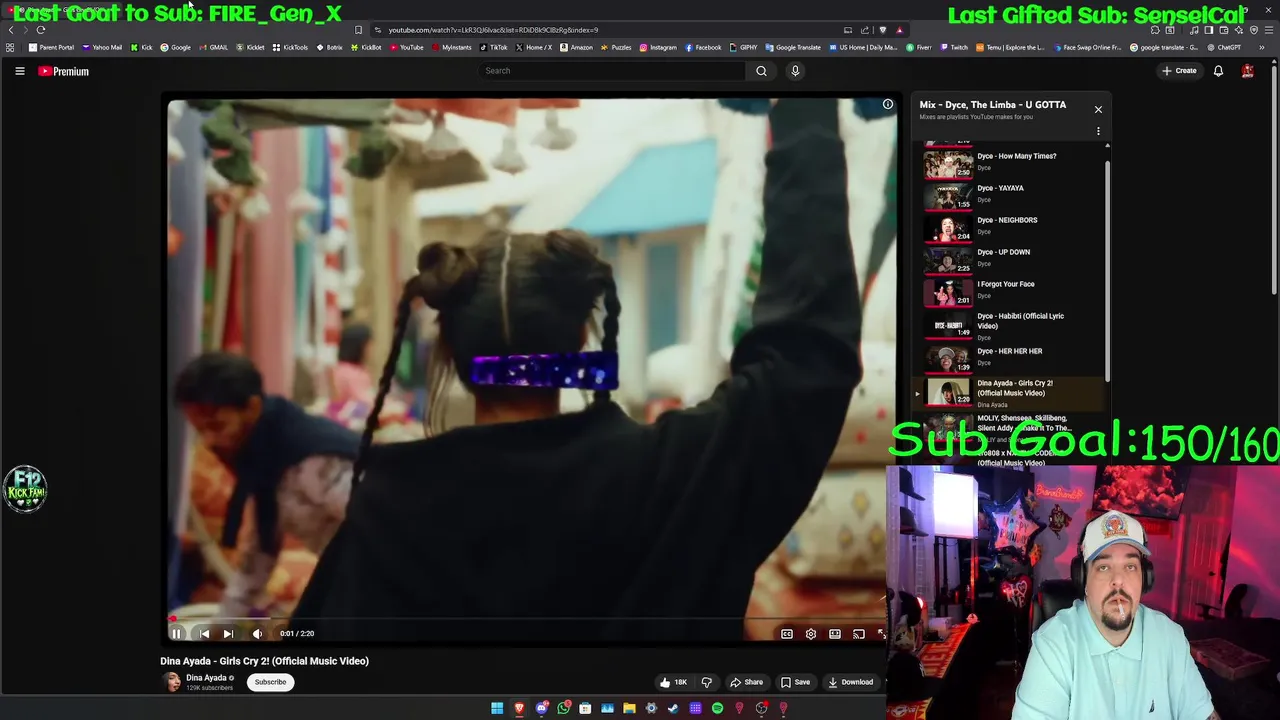Click the mix title Dyce, The Limba
The image size is (1280, 720).
(992, 104)
